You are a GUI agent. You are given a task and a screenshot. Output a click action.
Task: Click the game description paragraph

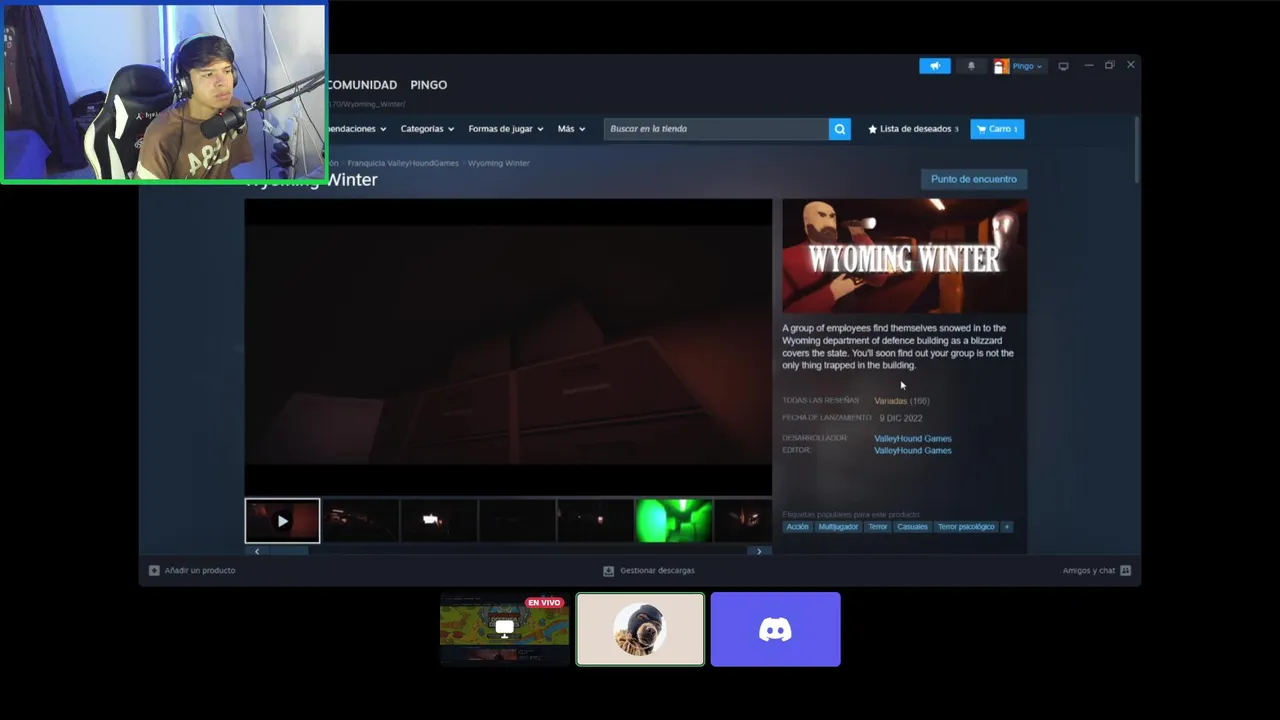click(898, 347)
